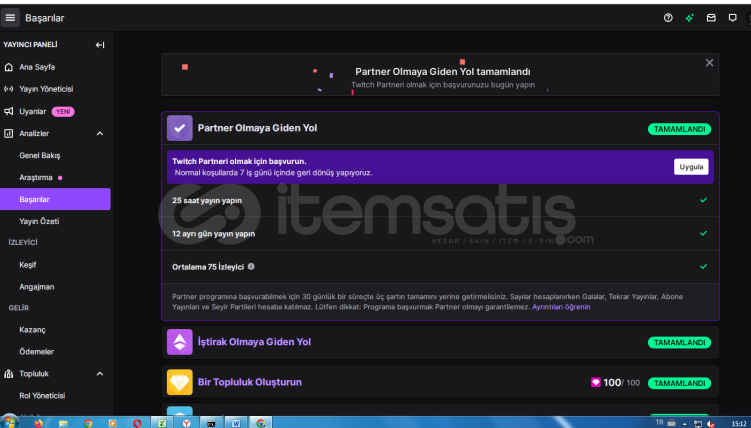Screen dimensions: 751x428
Task: Open Firefox from the taskbar
Action: tap(38, 423)
